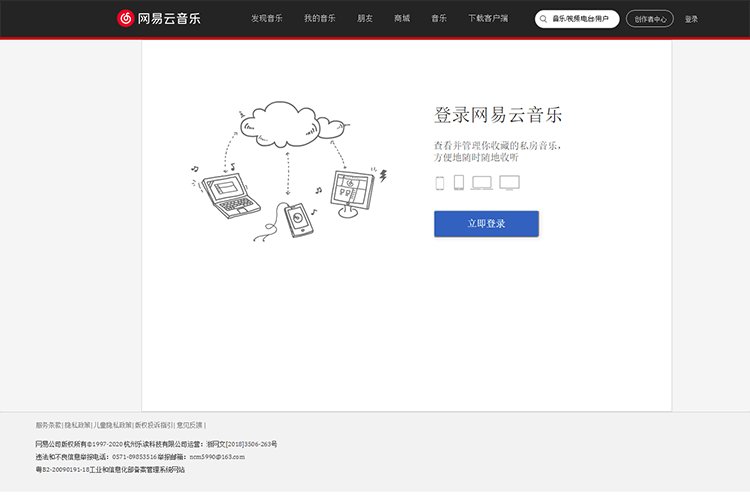The image size is (750, 504).
Task: Click the 查看并管理你收藏的私房音乐 description text
Action: pyautogui.click(x=497, y=145)
